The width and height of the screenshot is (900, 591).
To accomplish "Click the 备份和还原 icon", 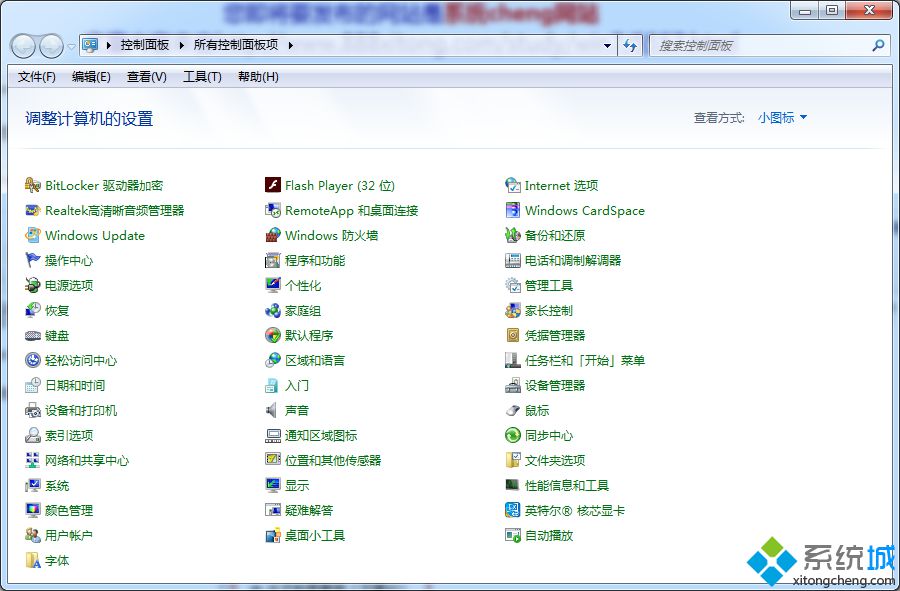I will point(513,235).
